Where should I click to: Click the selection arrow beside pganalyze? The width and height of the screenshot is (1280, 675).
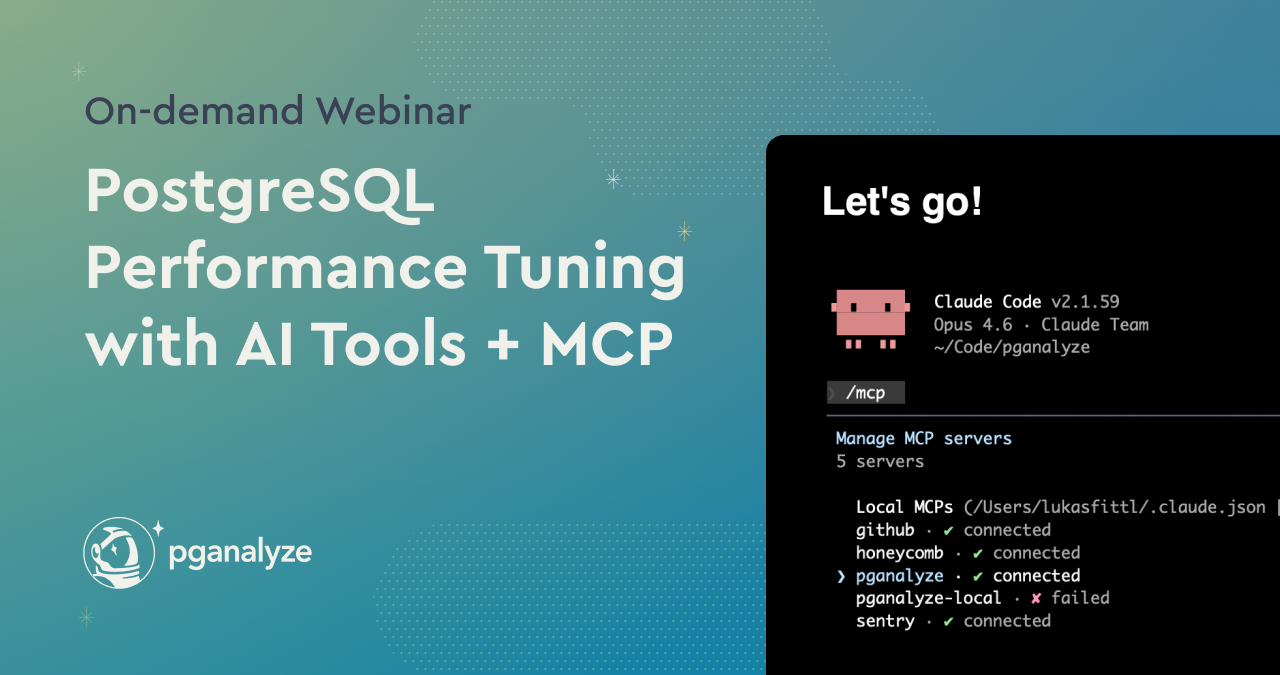tap(841, 576)
